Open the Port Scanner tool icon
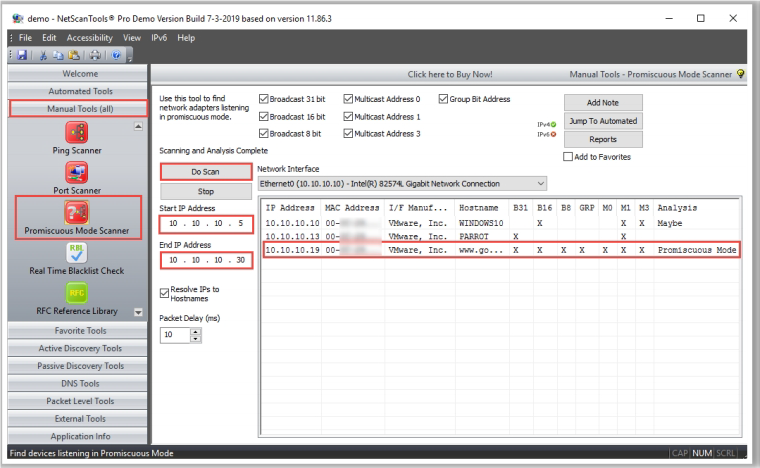 tap(77, 172)
